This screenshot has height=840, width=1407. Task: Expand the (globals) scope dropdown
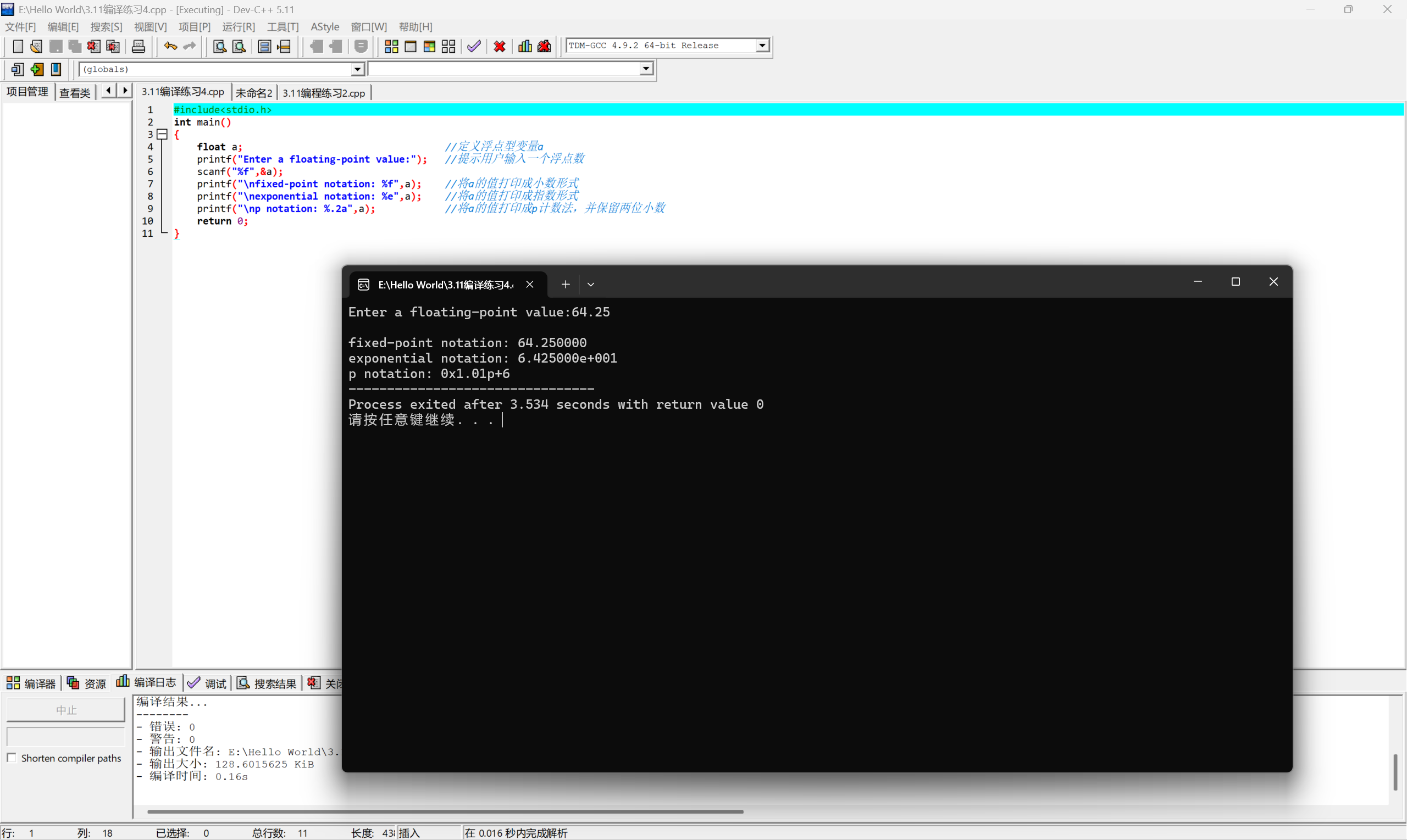(357, 69)
